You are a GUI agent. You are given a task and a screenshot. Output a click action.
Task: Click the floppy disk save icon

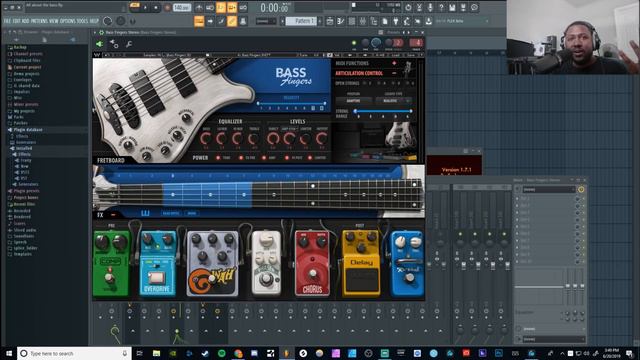click(452, 8)
